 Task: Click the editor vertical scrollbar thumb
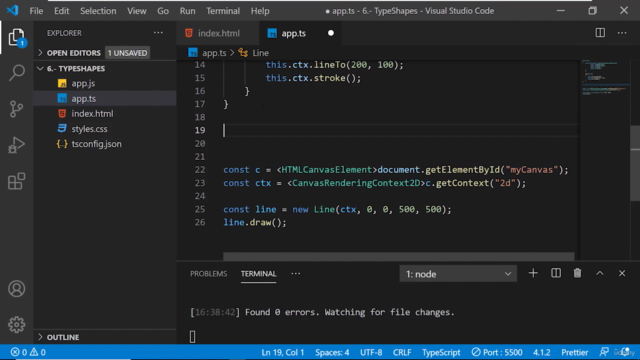pyautogui.click(x=635, y=163)
